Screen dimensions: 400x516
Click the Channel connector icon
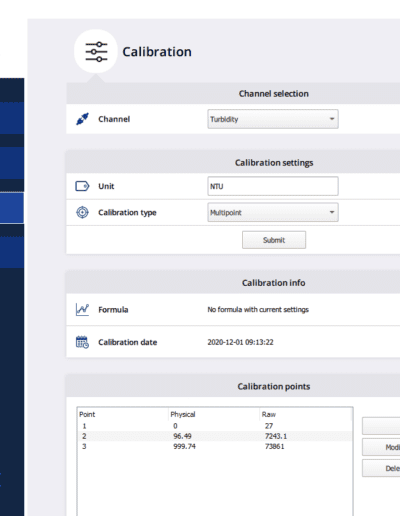coord(82,119)
